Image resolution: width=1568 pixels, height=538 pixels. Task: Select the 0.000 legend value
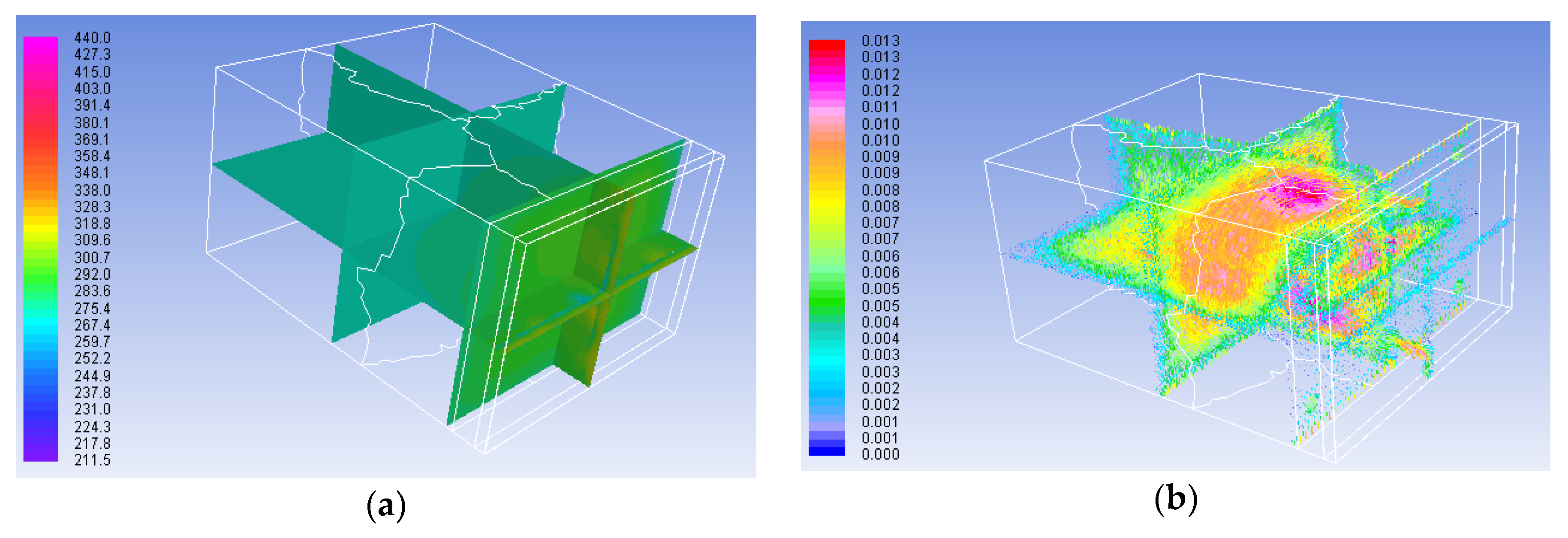[880, 454]
